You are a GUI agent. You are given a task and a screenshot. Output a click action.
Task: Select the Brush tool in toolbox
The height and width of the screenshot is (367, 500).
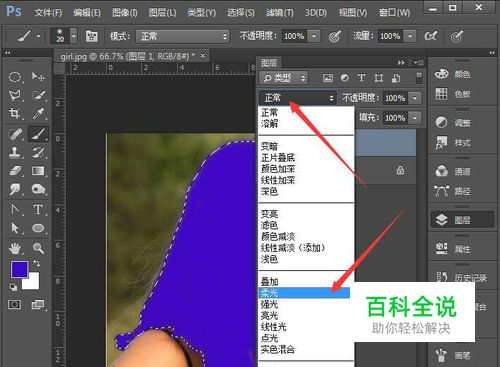tap(38, 134)
